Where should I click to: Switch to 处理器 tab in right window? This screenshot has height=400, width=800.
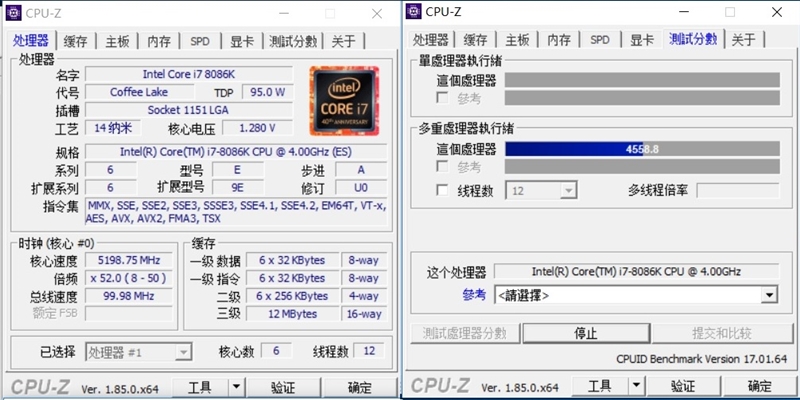(x=431, y=40)
